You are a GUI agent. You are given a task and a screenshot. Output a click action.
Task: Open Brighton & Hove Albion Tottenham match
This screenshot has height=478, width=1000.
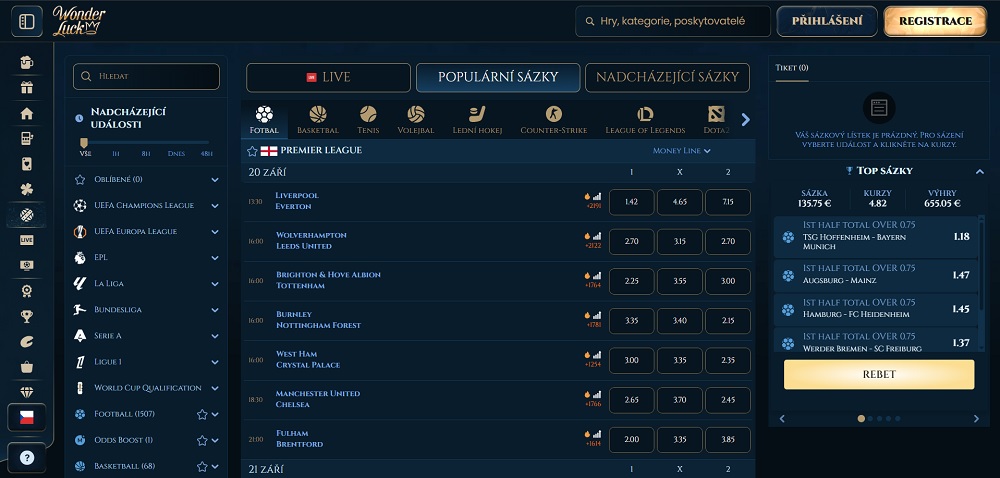328,280
